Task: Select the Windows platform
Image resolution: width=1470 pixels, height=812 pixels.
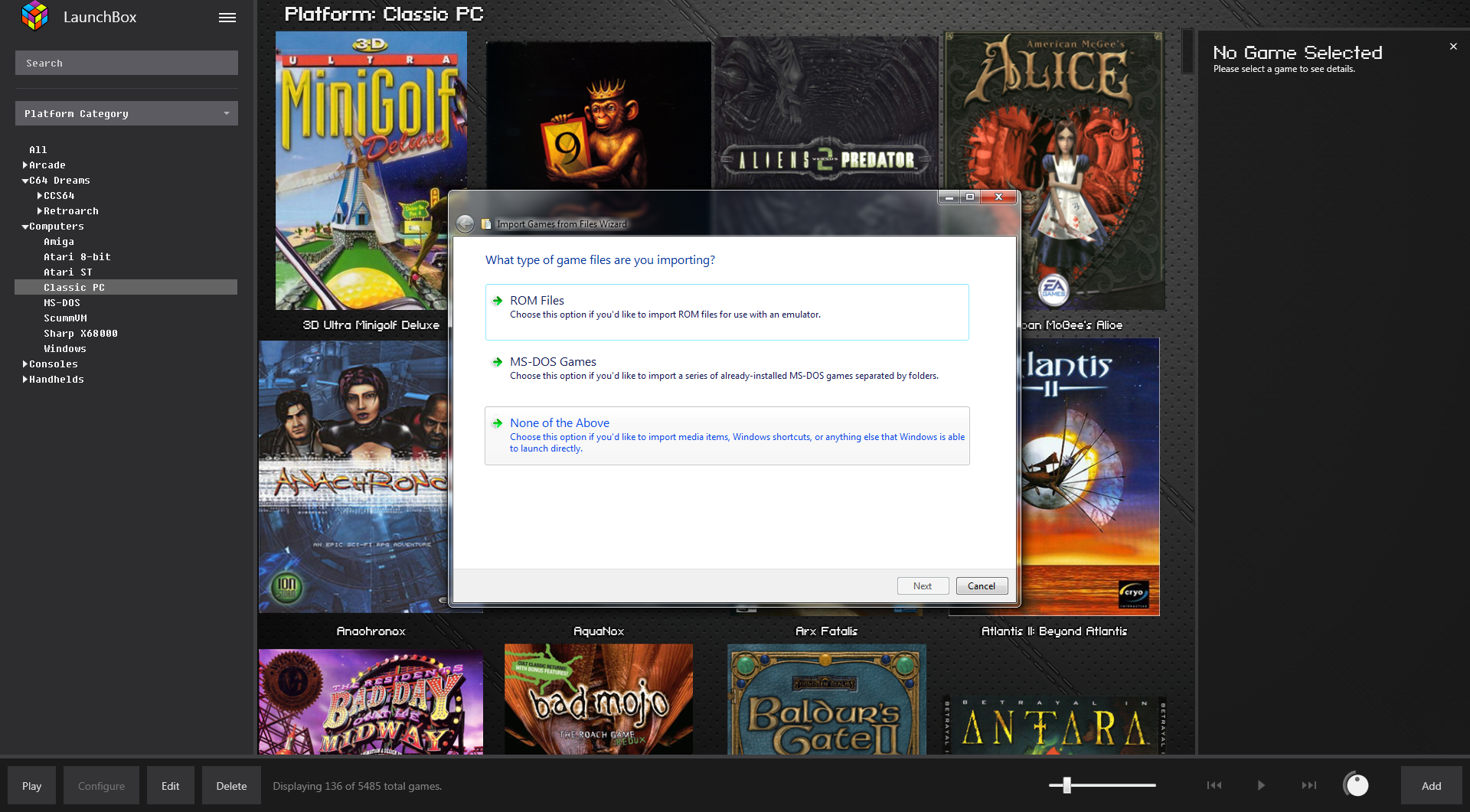Action: tap(65, 349)
